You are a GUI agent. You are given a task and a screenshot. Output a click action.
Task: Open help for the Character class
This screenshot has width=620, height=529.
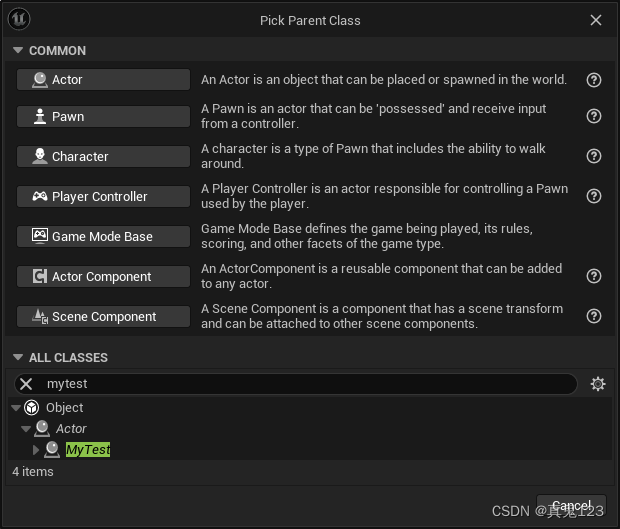(x=594, y=156)
